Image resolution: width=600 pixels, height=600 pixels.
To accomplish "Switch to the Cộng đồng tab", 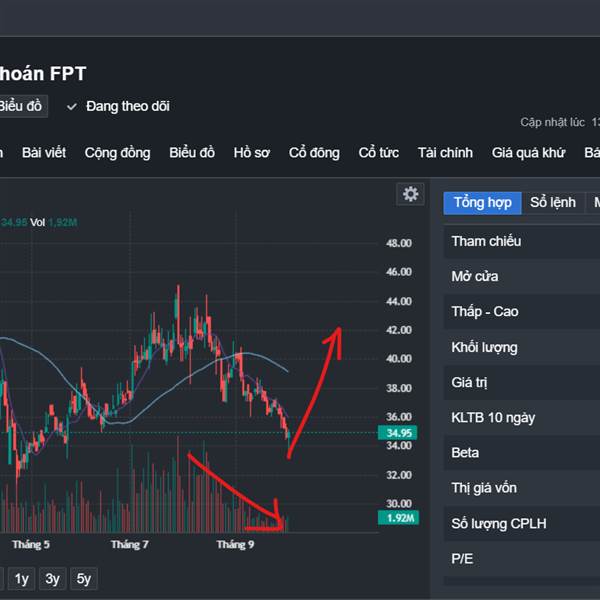I will [117, 153].
